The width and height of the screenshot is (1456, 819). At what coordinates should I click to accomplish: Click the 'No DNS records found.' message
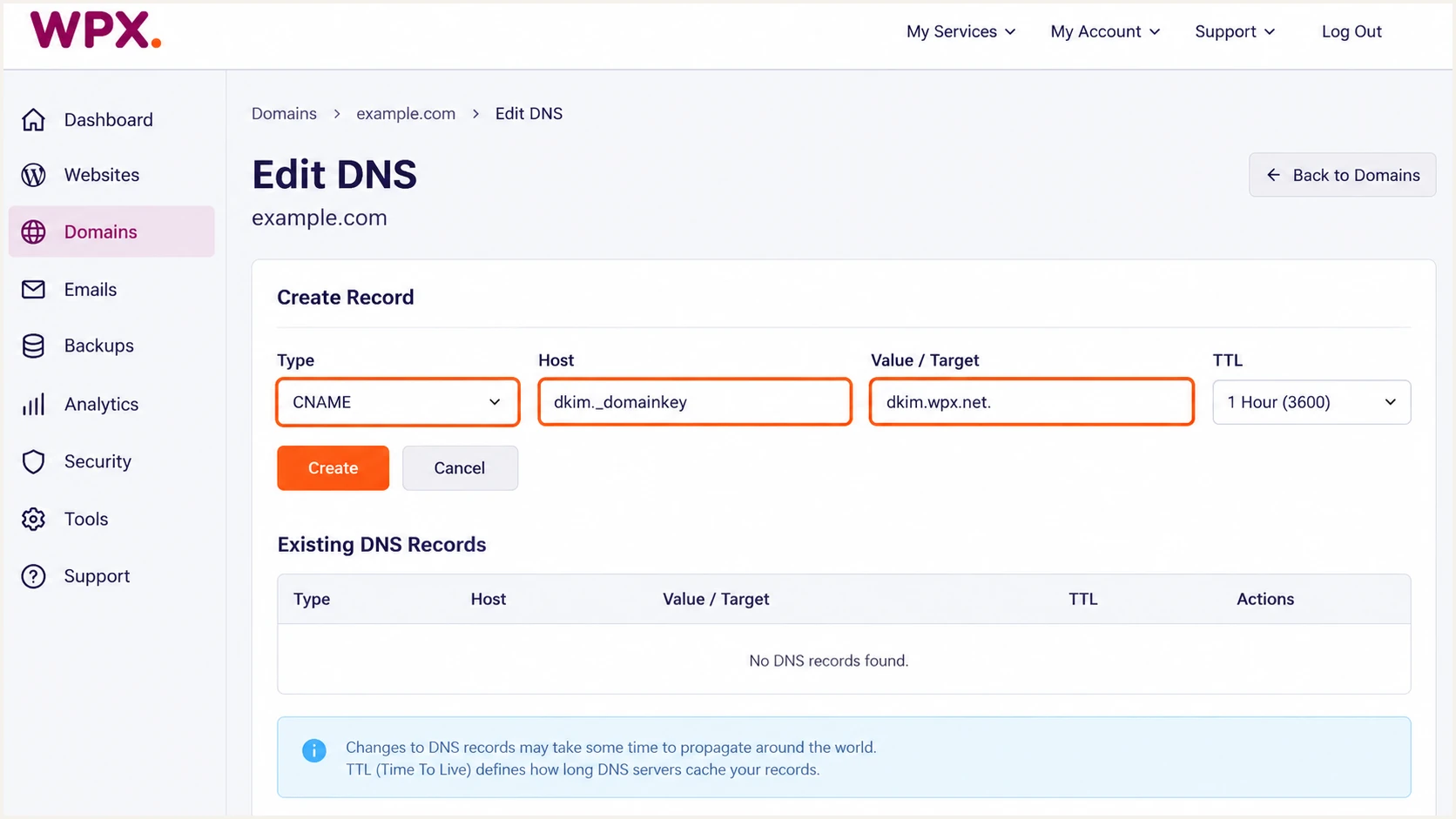pos(829,661)
